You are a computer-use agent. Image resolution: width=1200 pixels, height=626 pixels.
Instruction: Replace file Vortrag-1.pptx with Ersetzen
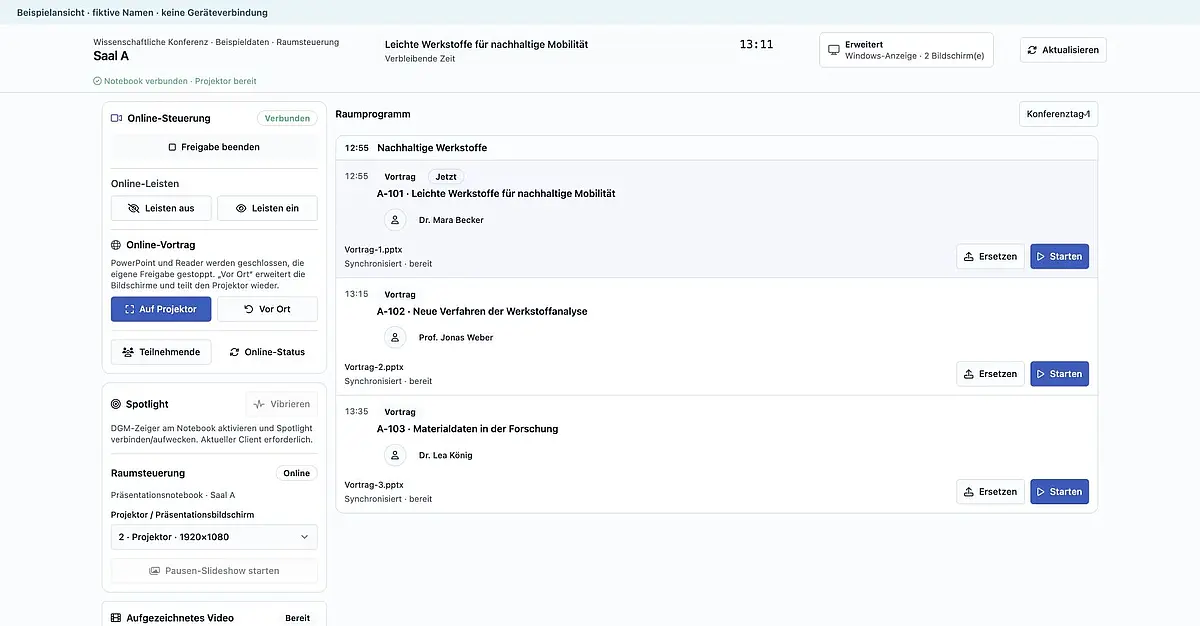click(x=990, y=257)
